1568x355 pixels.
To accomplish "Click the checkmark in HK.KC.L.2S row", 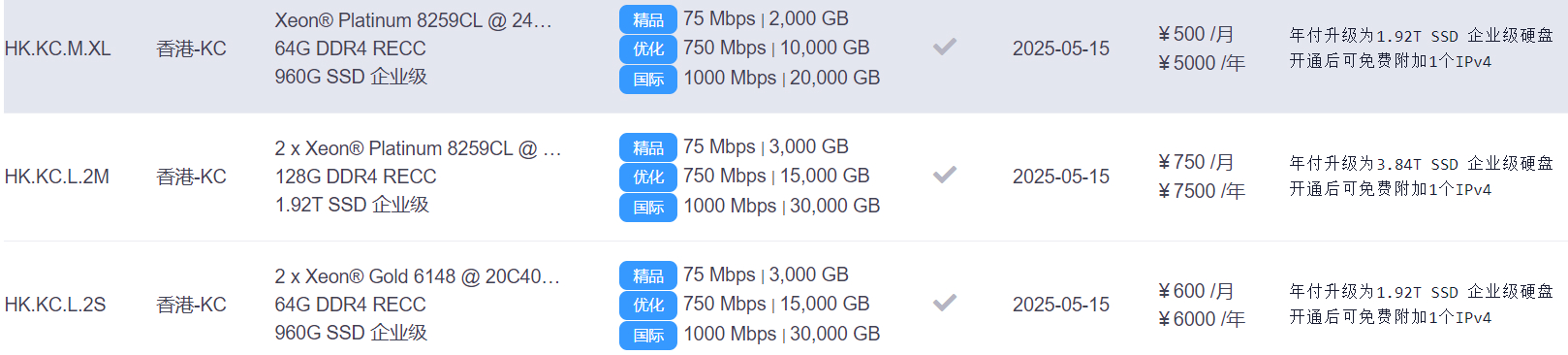I will tap(945, 303).
